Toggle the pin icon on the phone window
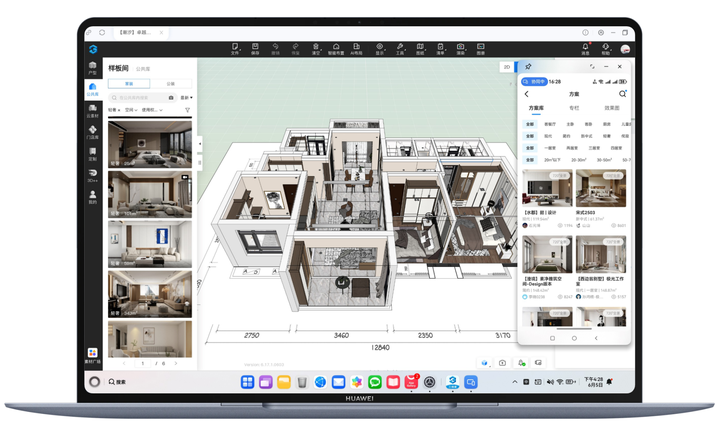This screenshot has width=720, height=433. click(528, 67)
